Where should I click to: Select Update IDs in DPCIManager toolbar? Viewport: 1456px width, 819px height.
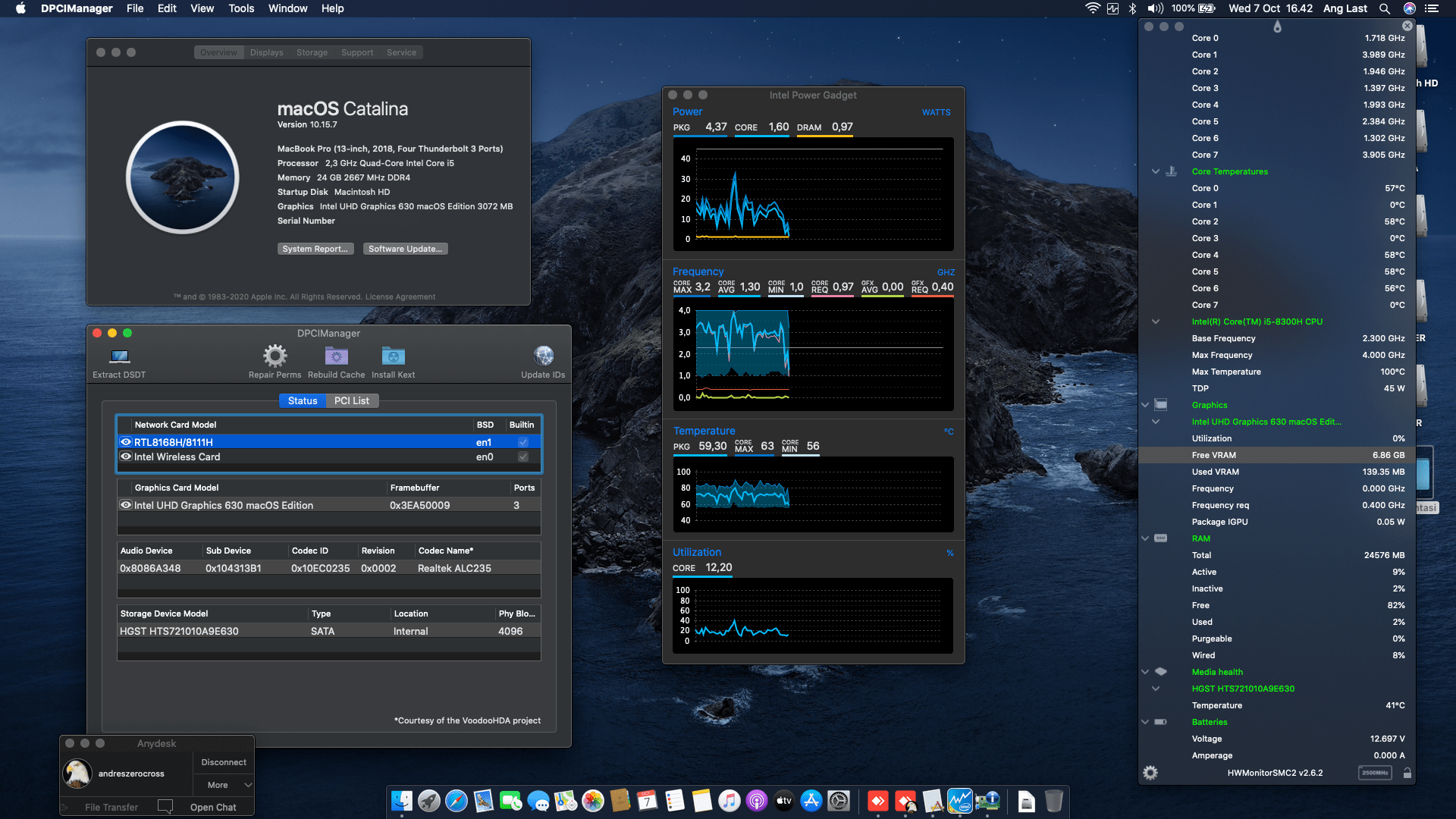[543, 355]
